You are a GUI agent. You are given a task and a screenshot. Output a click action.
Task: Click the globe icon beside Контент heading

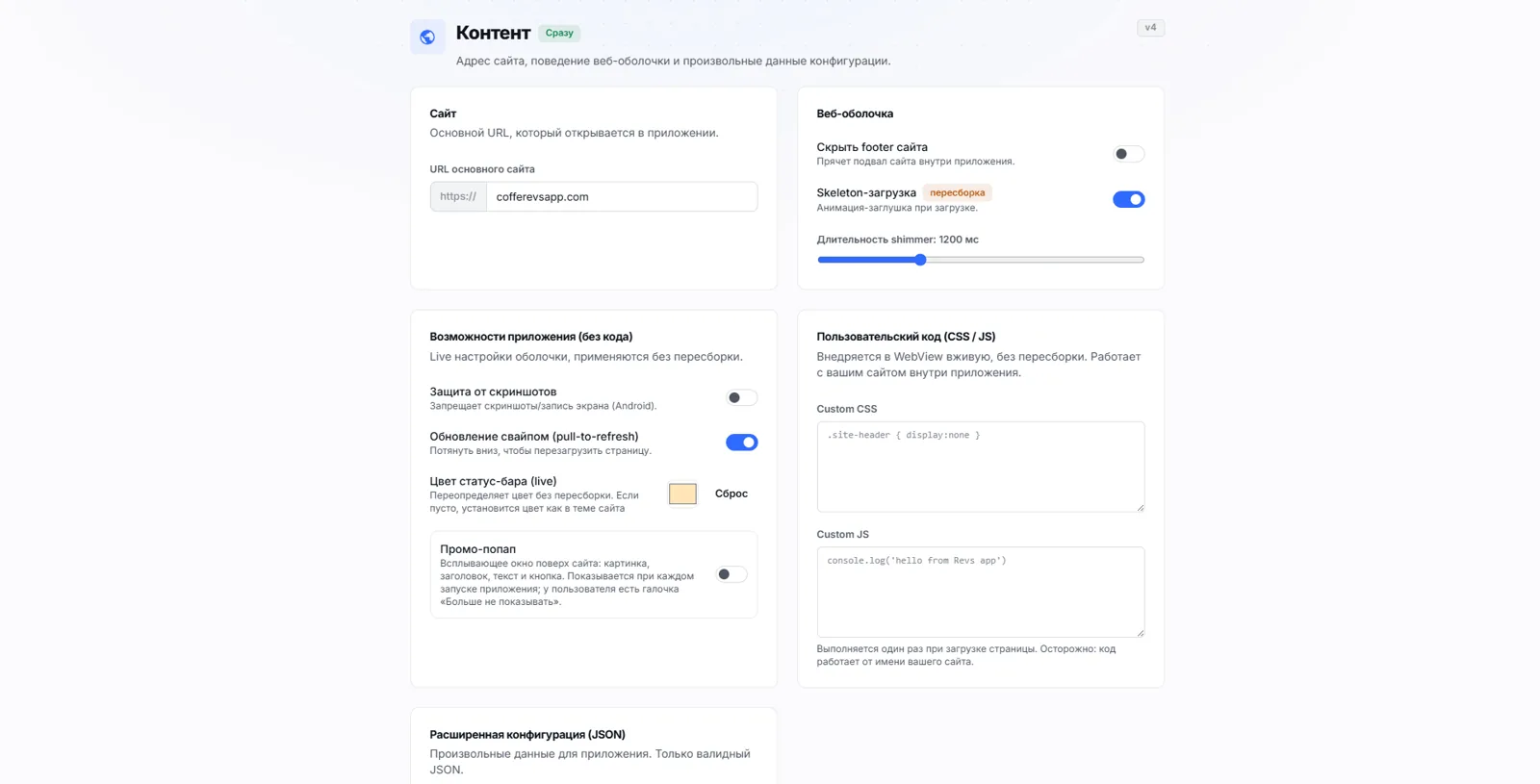(427, 38)
